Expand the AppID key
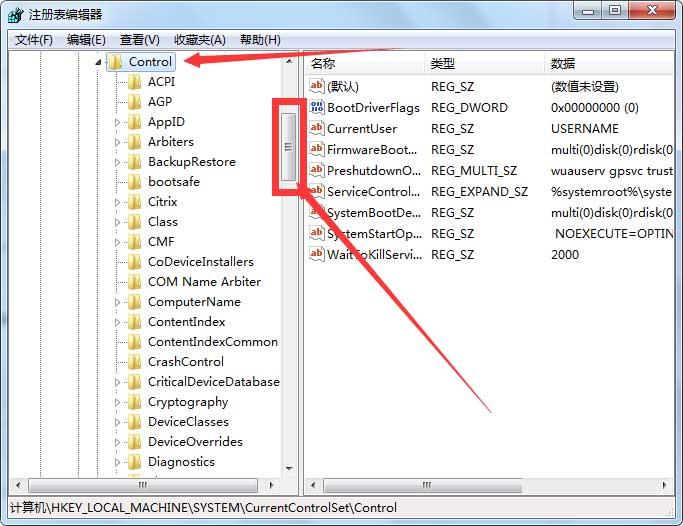Image resolution: width=683 pixels, height=526 pixels. pos(117,122)
